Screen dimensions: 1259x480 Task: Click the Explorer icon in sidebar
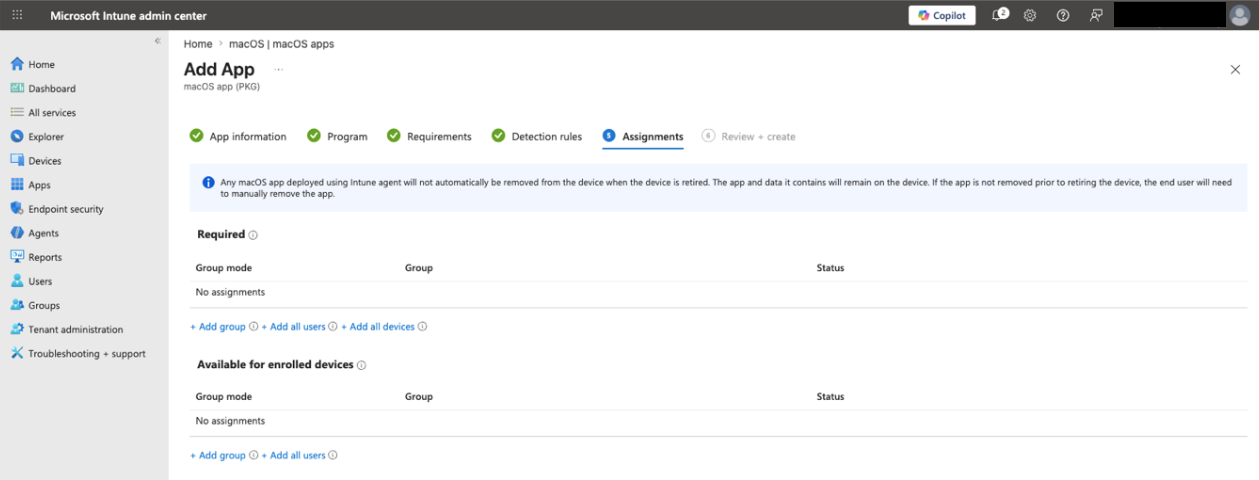point(17,136)
